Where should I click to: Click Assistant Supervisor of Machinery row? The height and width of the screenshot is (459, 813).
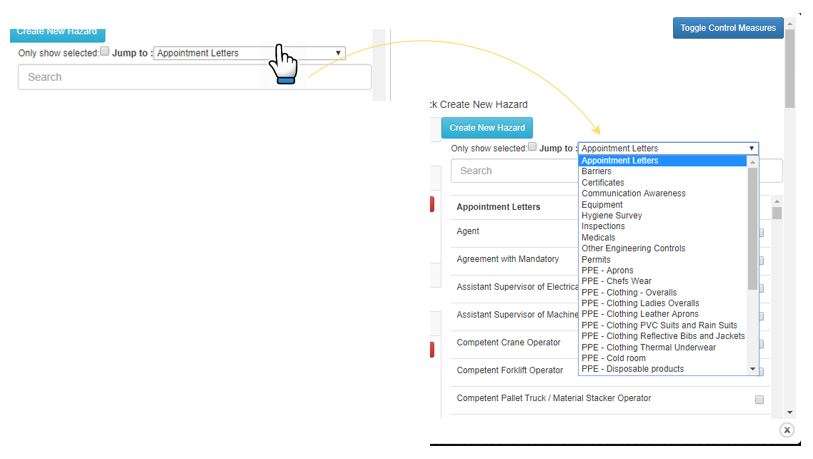(x=517, y=315)
